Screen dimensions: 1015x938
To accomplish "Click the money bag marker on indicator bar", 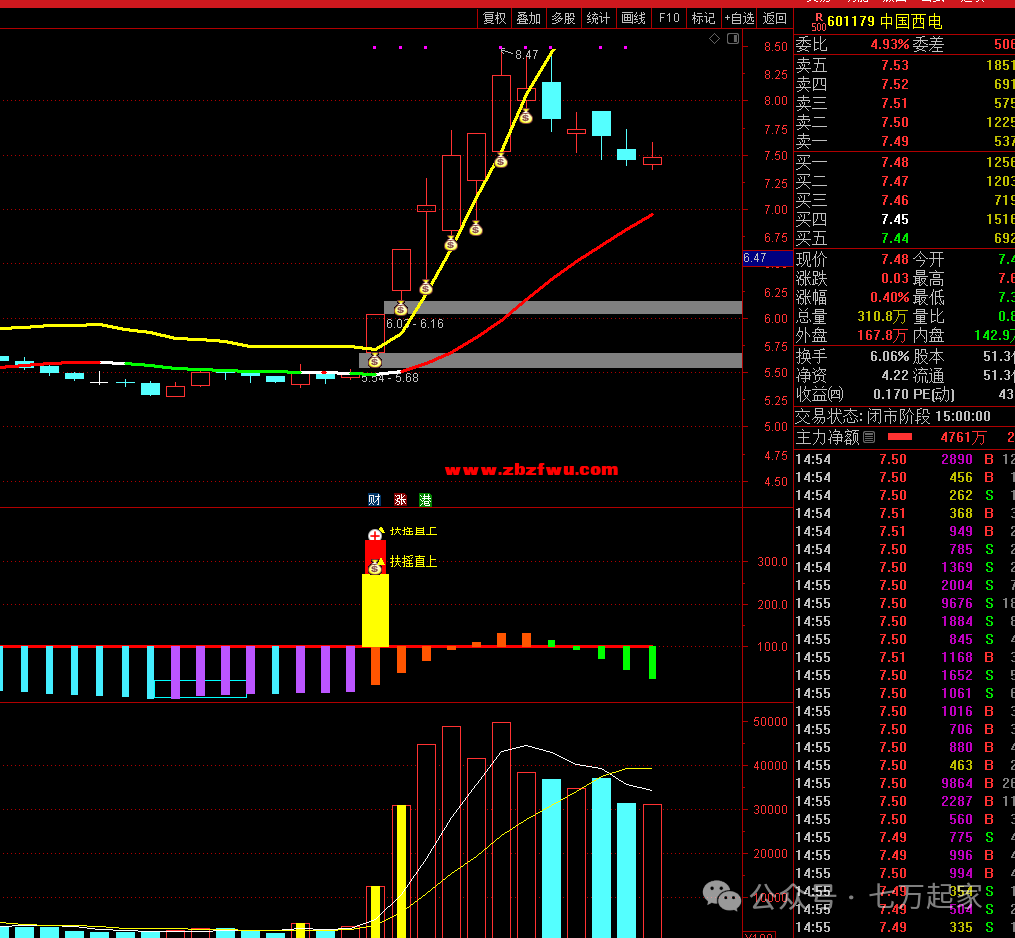I will [x=375, y=567].
